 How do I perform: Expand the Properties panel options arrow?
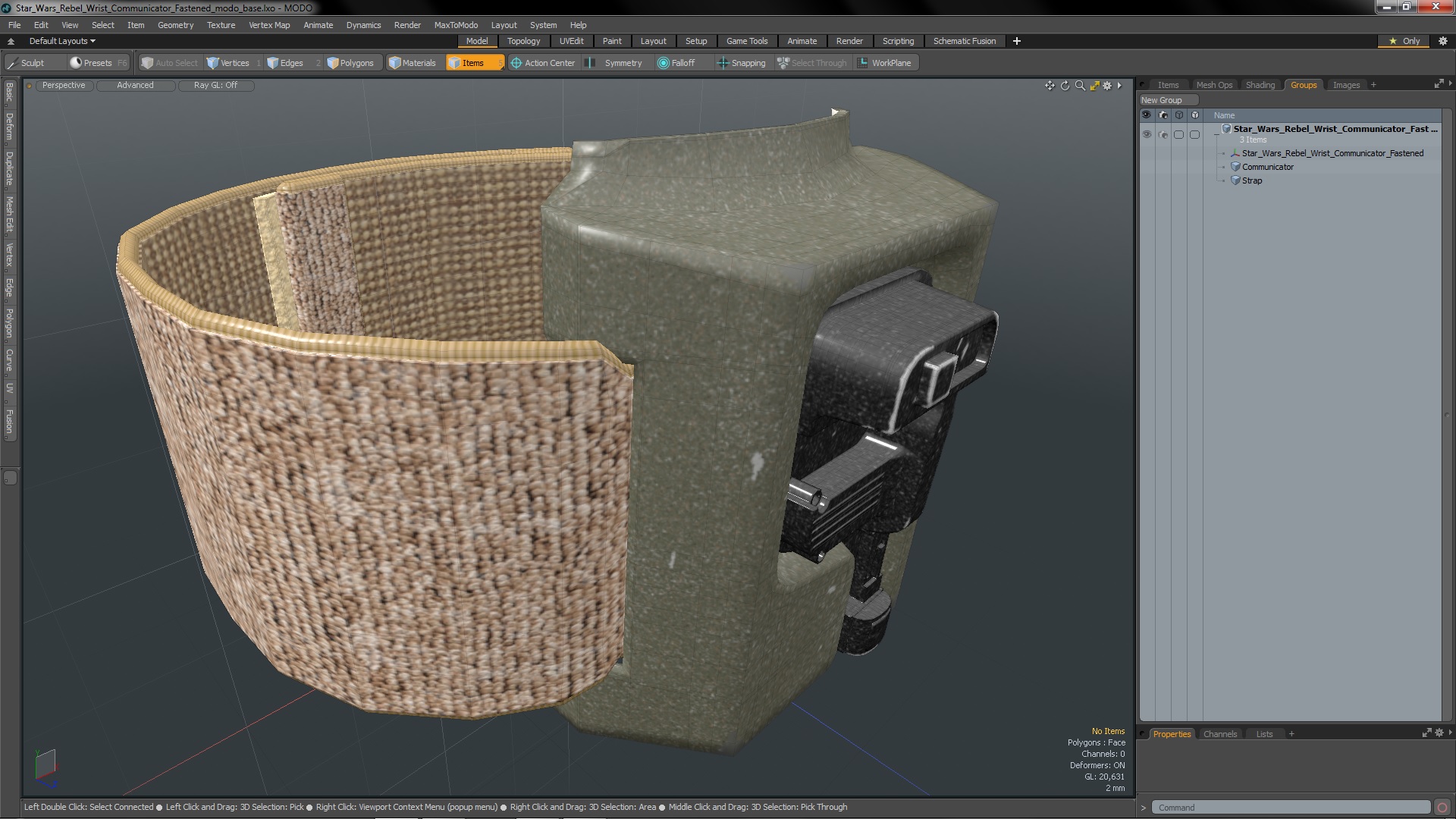click(x=1450, y=733)
